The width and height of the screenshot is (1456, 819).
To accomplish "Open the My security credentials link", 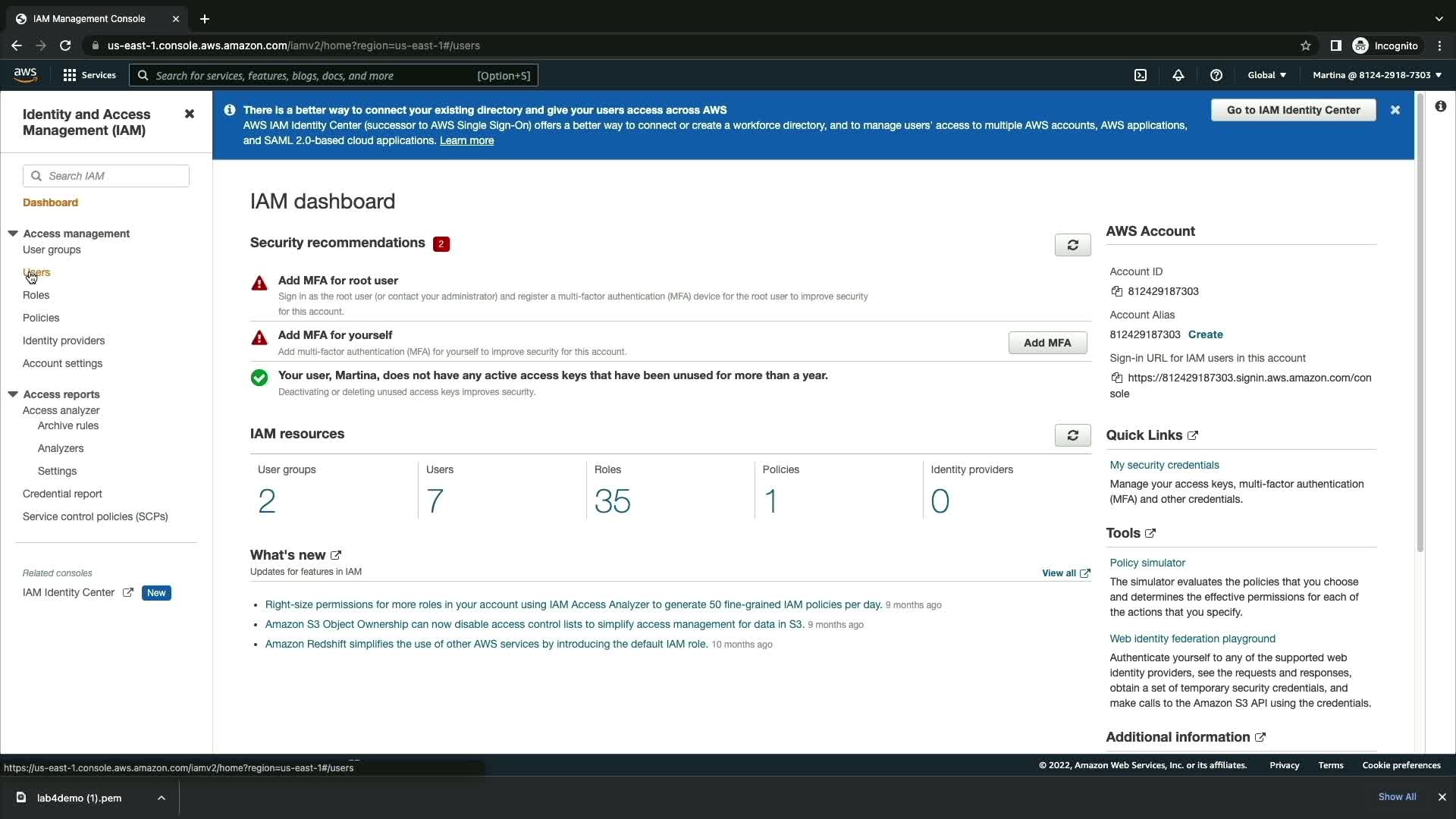I will coord(1164,465).
